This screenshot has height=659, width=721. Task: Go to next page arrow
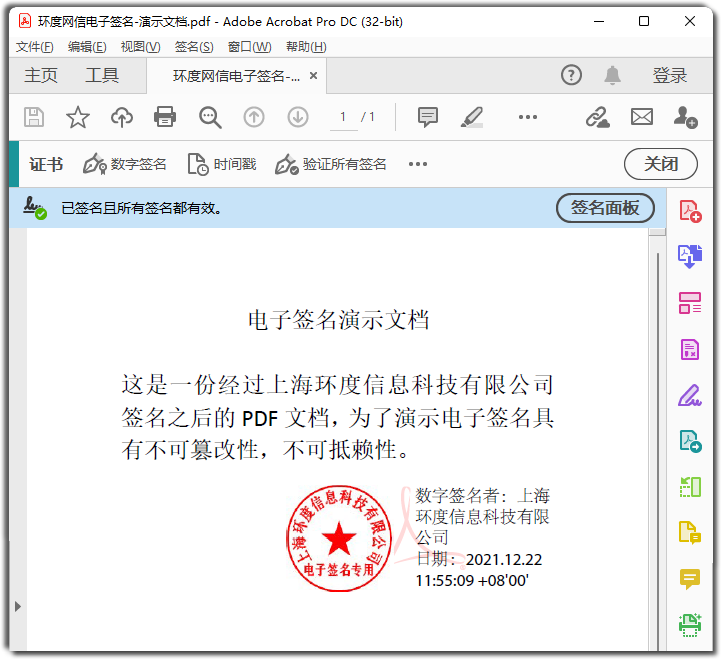(298, 117)
